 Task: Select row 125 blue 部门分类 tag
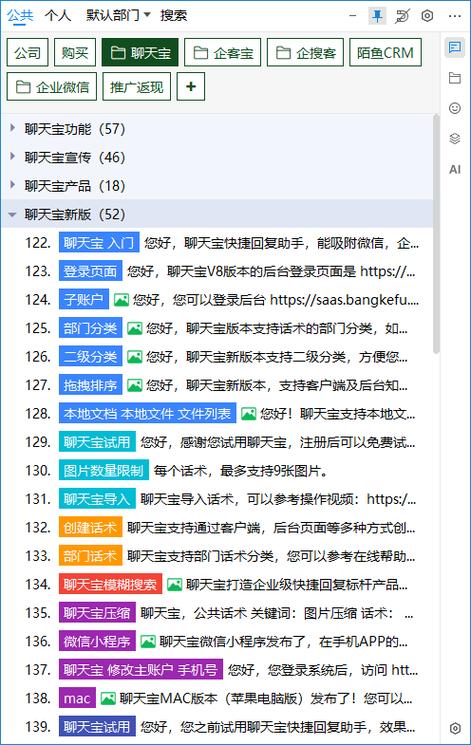coord(90,329)
